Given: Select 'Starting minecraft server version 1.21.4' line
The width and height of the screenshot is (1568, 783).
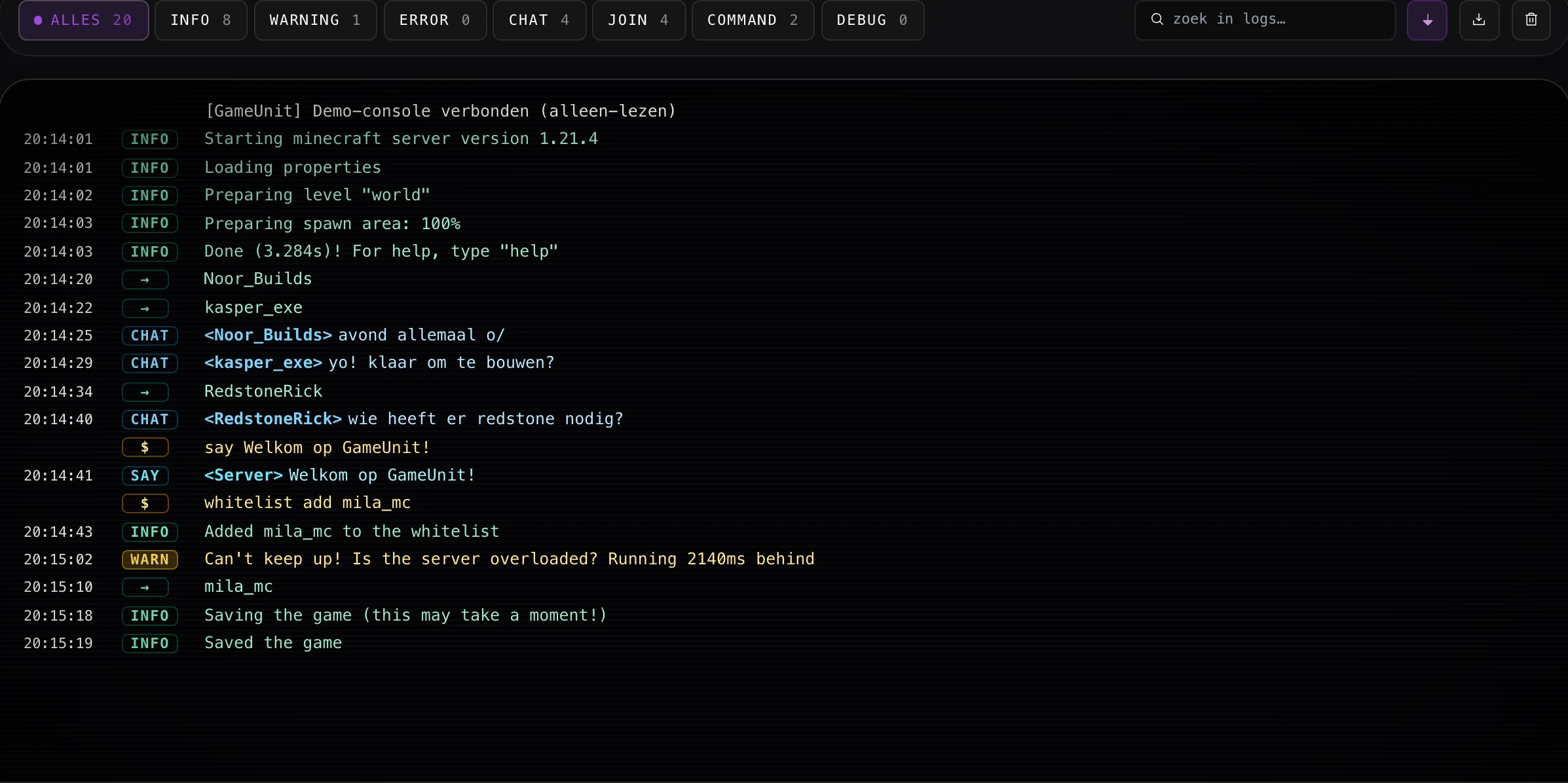Looking at the screenshot, I should click(x=401, y=139).
